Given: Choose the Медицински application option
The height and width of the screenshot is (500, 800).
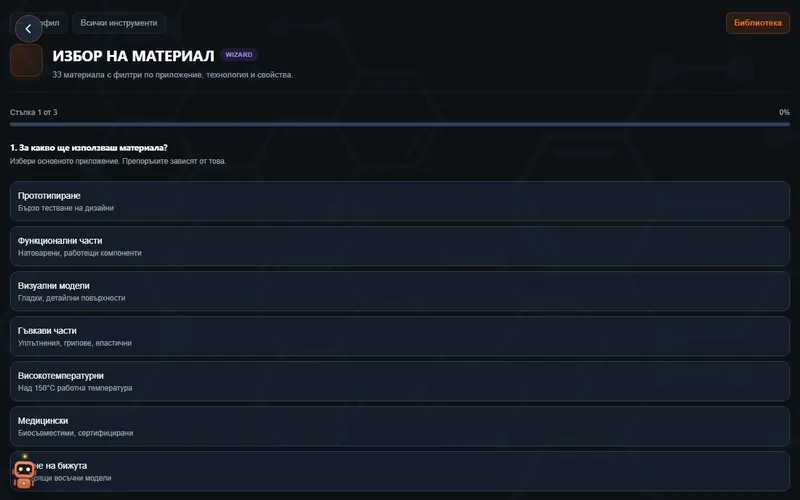Looking at the screenshot, I should point(400,426).
